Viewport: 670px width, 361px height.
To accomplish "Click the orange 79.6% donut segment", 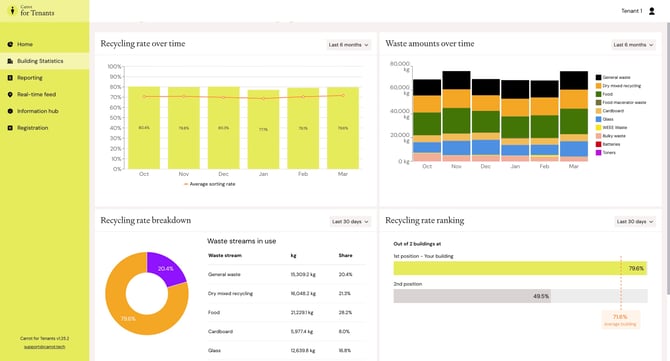I will (x=128, y=318).
